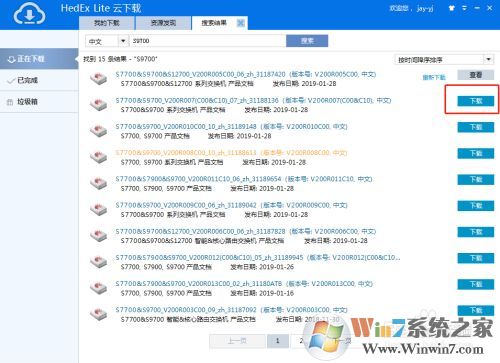Click the document icon of V200R011C10 result
This screenshot has height=363, width=500.
point(99,183)
